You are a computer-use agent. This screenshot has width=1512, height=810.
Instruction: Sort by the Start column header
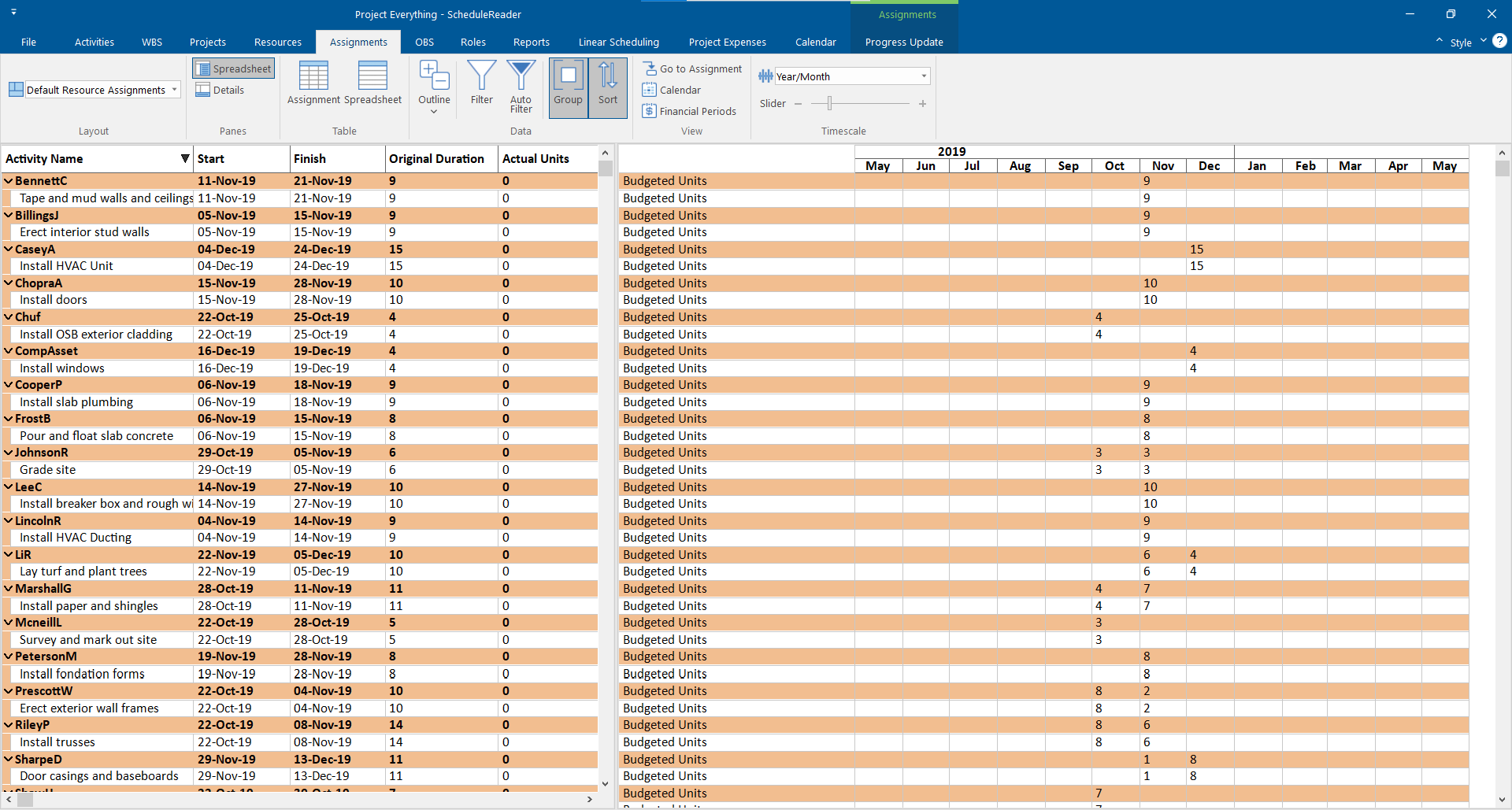click(241, 158)
